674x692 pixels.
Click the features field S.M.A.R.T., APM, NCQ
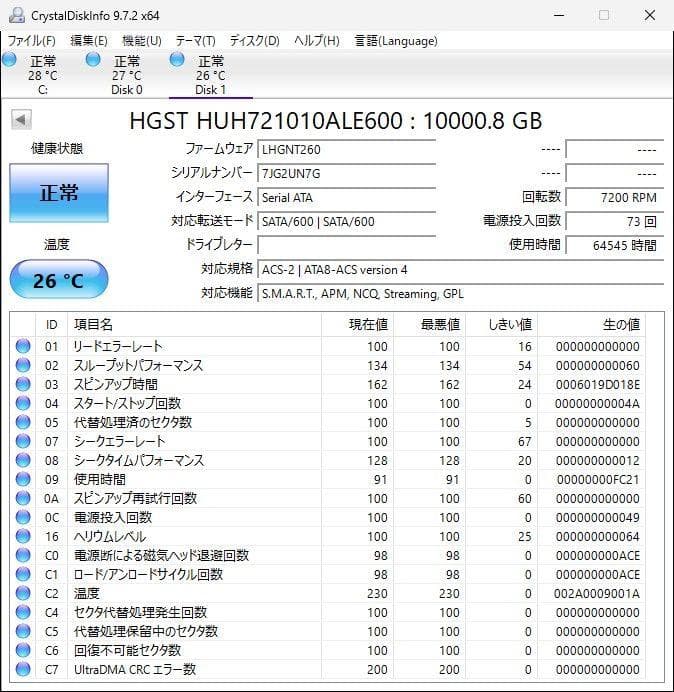[x=461, y=293]
